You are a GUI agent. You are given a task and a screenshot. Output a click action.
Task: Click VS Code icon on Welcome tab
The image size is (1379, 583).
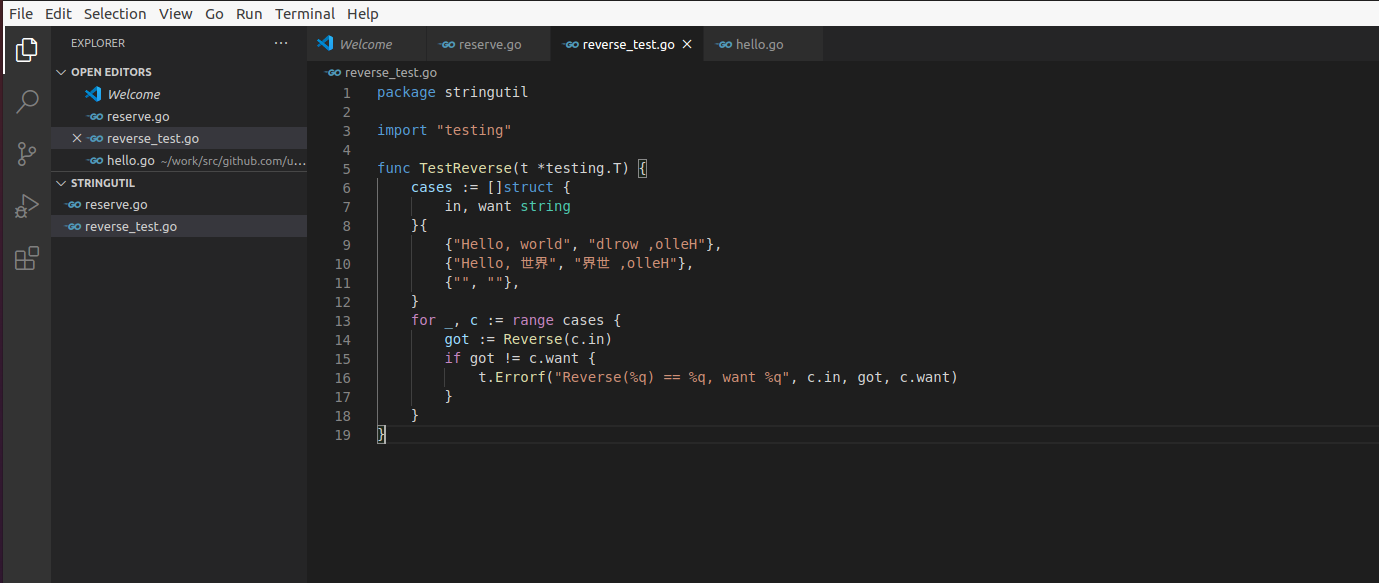click(x=325, y=44)
